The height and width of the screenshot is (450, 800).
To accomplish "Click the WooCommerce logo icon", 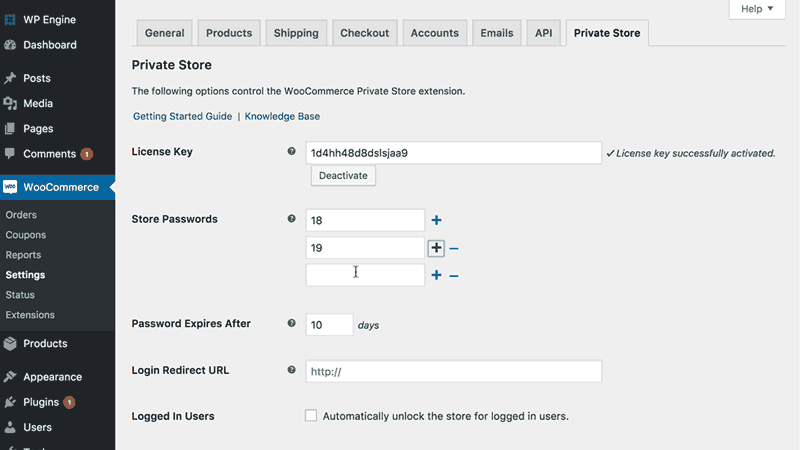I will click(x=10, y=187).
